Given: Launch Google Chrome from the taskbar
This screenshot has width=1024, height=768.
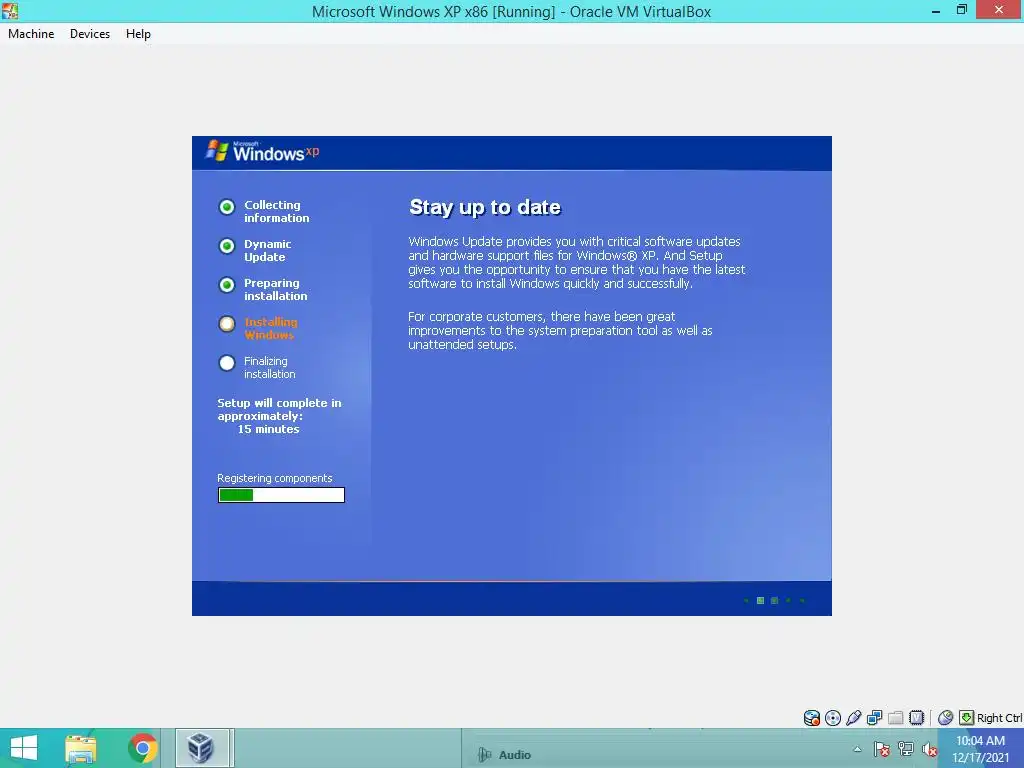Looking at the screenshot, I should [142, 748].
